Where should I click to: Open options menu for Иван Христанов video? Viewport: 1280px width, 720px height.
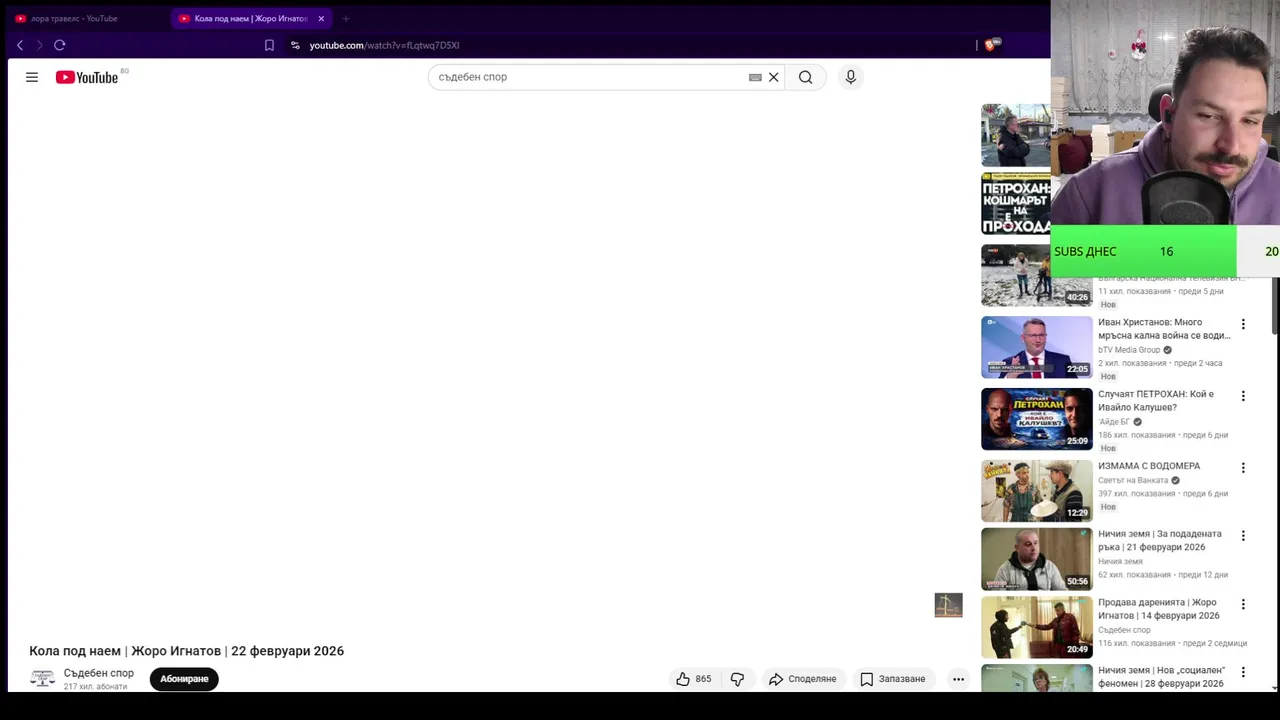click(x=1243, y=324)
